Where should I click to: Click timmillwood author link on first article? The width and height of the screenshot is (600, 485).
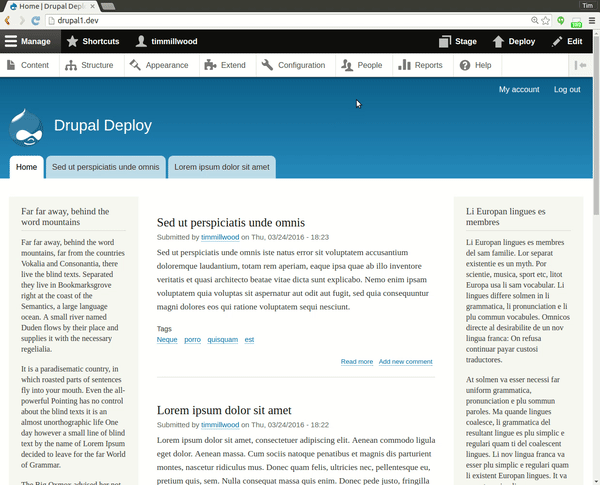pos(220,237)
